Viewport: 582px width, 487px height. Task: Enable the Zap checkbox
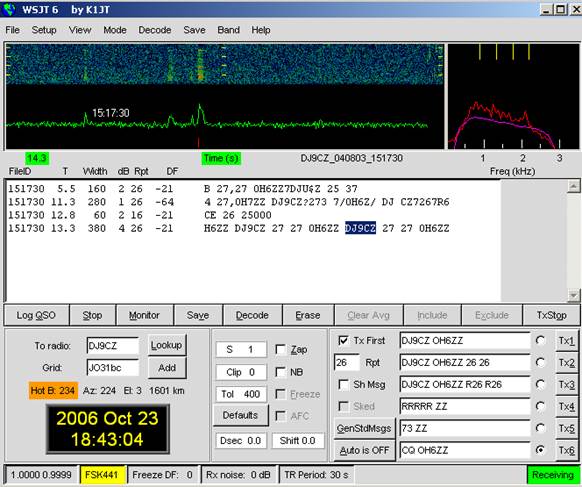281,349
